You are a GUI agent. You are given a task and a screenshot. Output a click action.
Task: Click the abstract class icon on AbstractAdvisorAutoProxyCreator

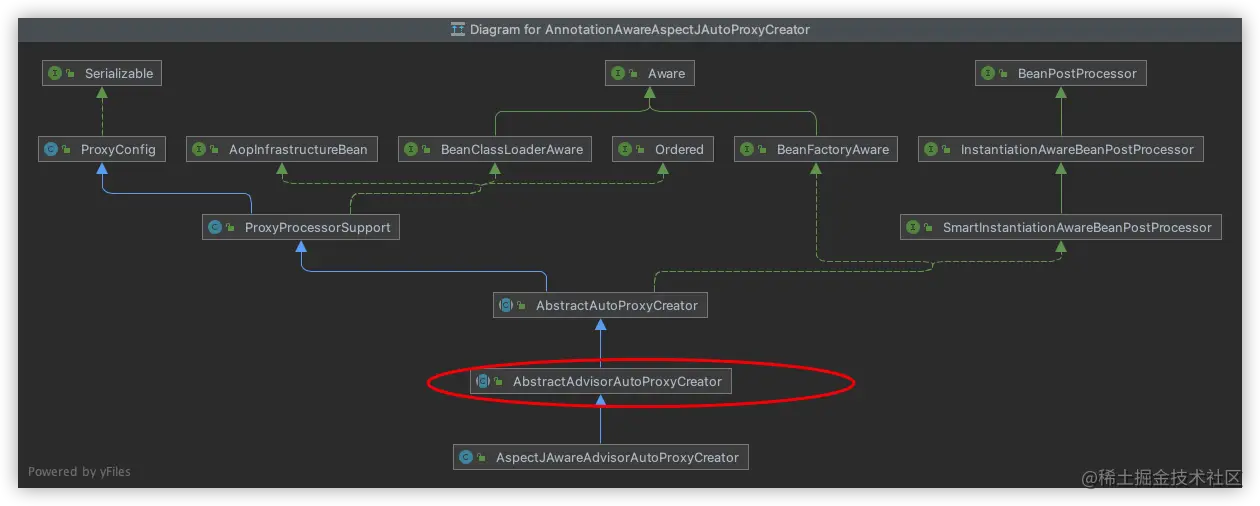click(x=484, y=381)
